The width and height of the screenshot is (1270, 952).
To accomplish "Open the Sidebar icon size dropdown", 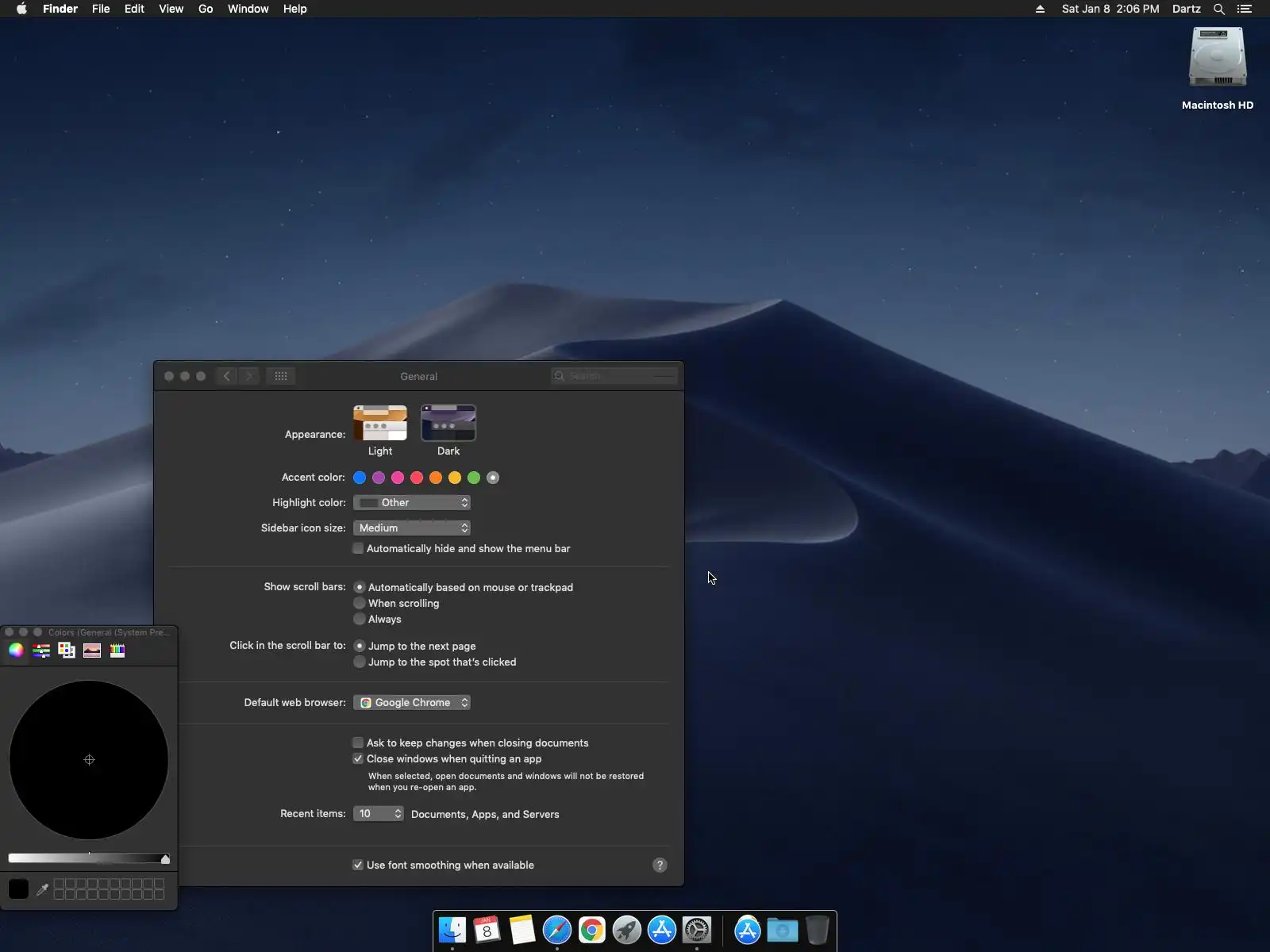I will coord(412,528).
